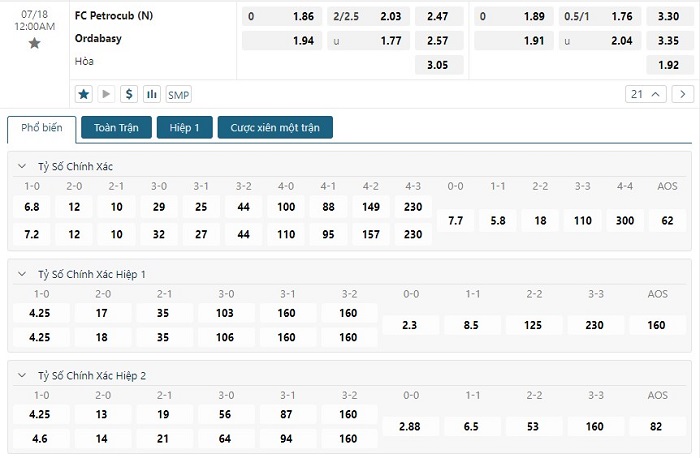Click the blue star icon in match toolbar
This screenshot has width=700, height=458.
(84, 94)
